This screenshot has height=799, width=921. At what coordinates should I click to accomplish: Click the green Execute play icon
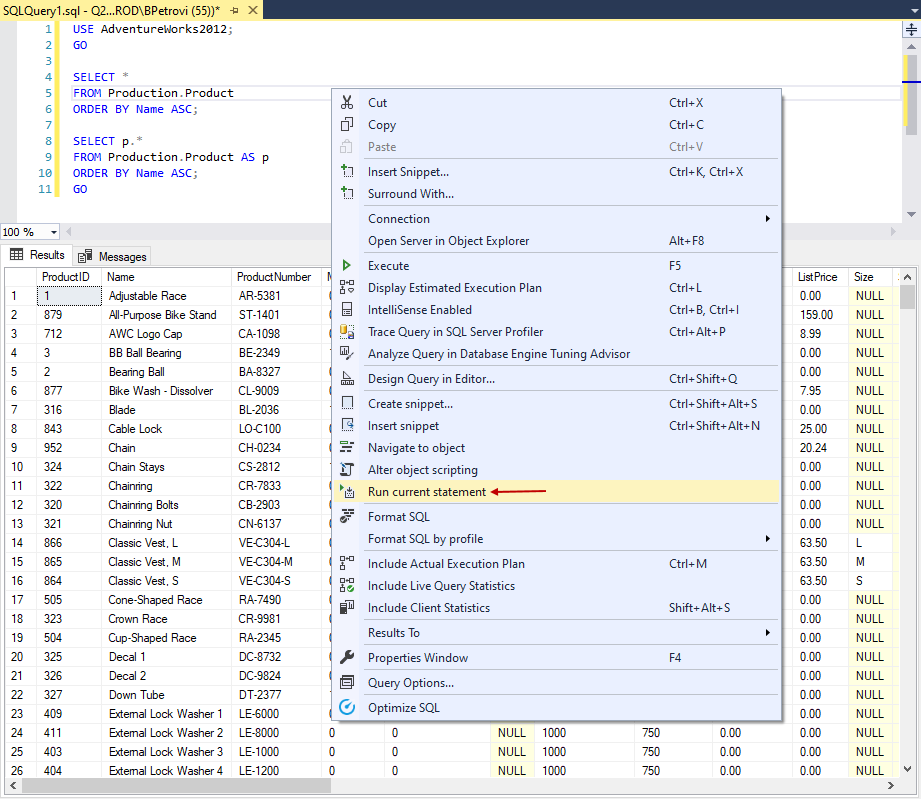click(x=347, y=266)
